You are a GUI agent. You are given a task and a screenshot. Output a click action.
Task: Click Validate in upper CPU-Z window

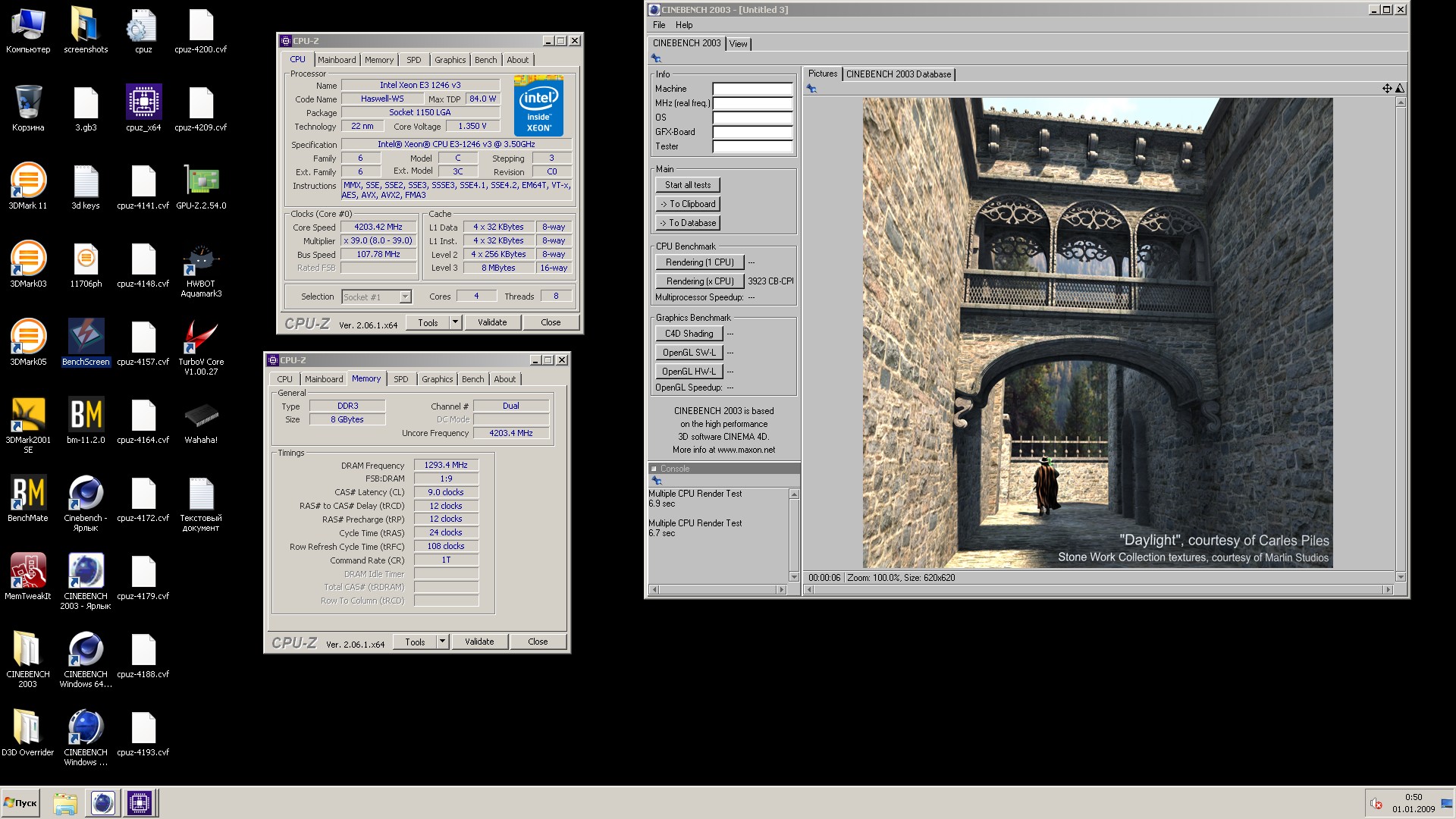pos(492,322)
